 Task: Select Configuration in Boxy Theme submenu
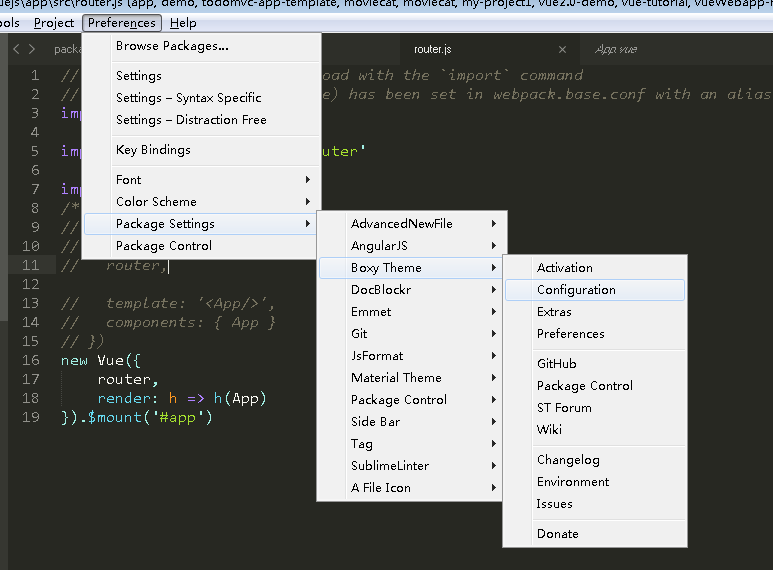tap(576, 290)
